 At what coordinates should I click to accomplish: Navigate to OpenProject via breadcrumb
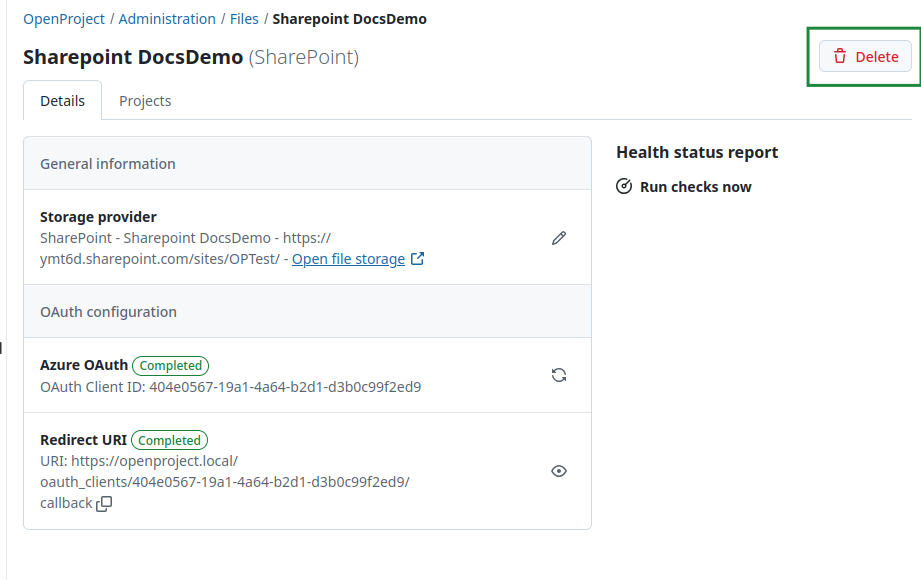pyautogui.click(x=63, y=18)
